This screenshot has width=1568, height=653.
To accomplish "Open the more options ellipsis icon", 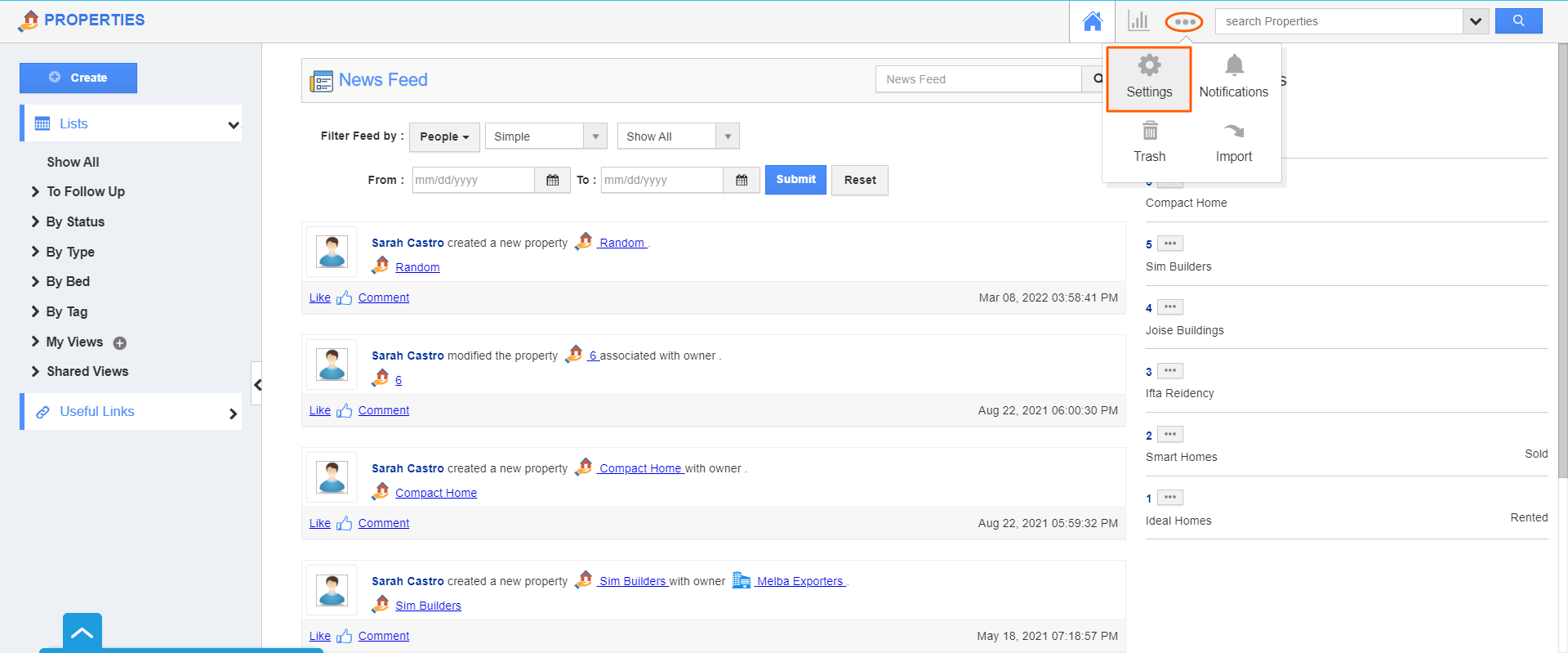I will (x=1184, y=22).
